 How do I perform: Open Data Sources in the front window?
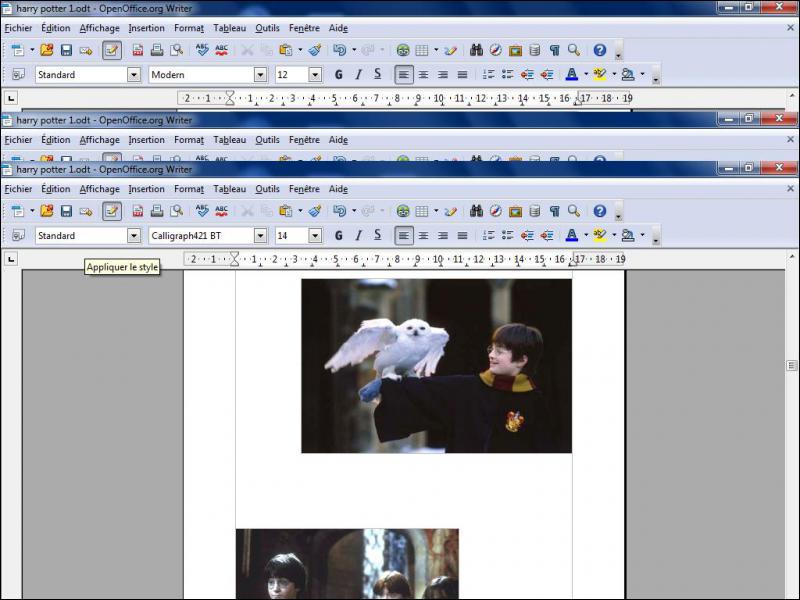[535, 211]
